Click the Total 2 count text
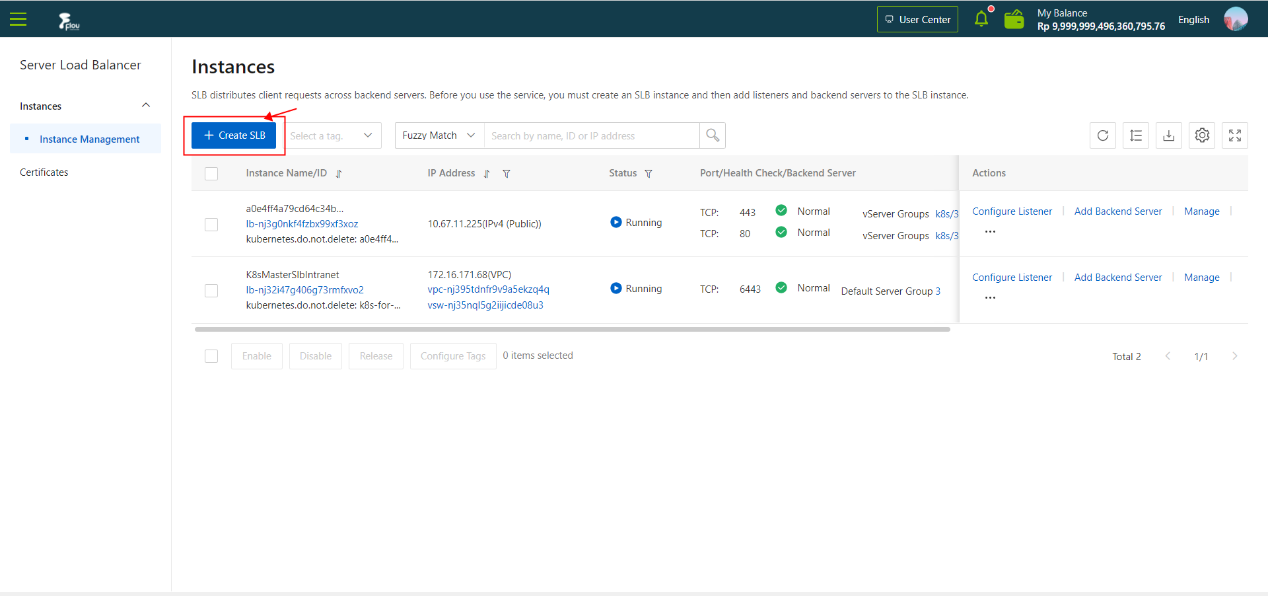This screenshot has width=1268, height=596. [x=1126, y=356]
